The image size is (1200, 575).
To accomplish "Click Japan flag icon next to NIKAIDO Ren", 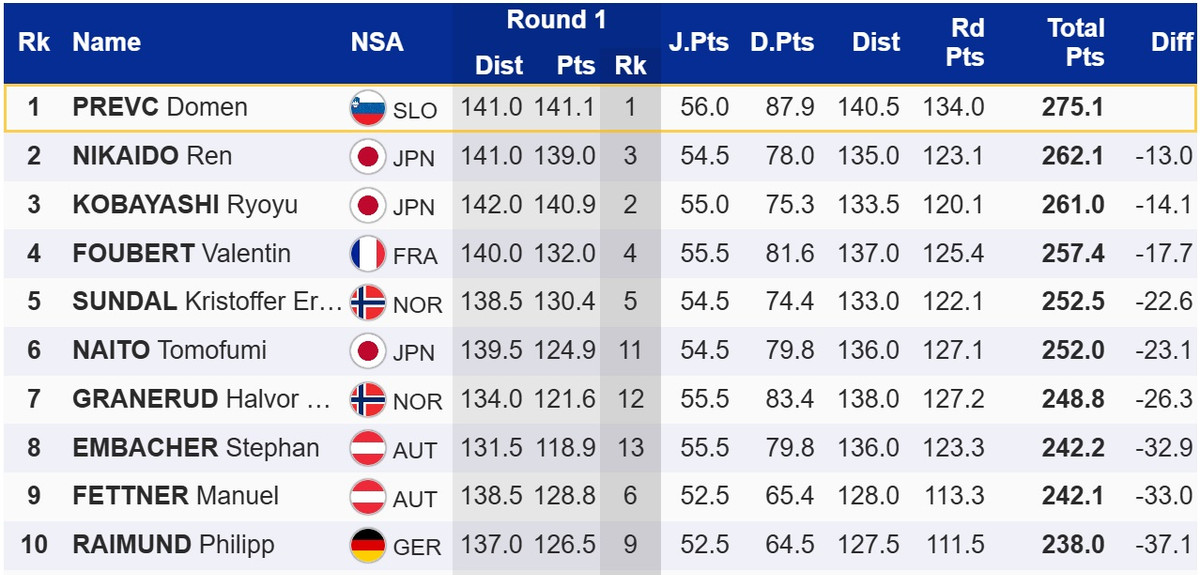I will (x=368, y=157).
